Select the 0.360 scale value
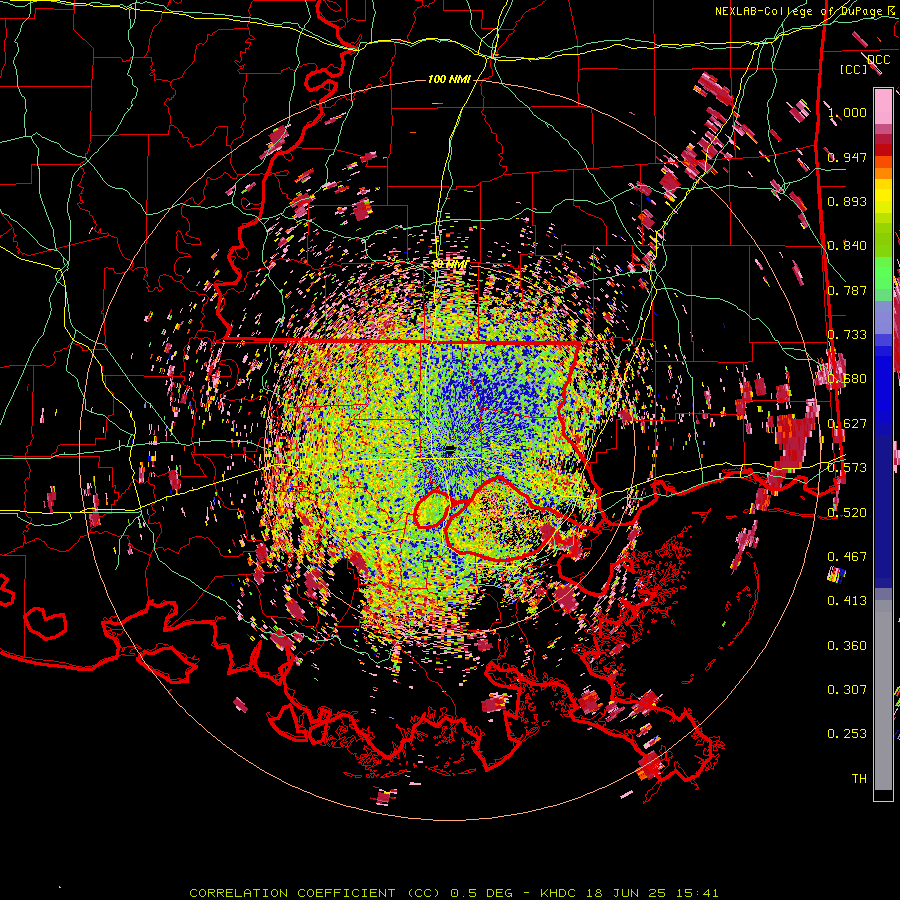 [x=847, y=645]
